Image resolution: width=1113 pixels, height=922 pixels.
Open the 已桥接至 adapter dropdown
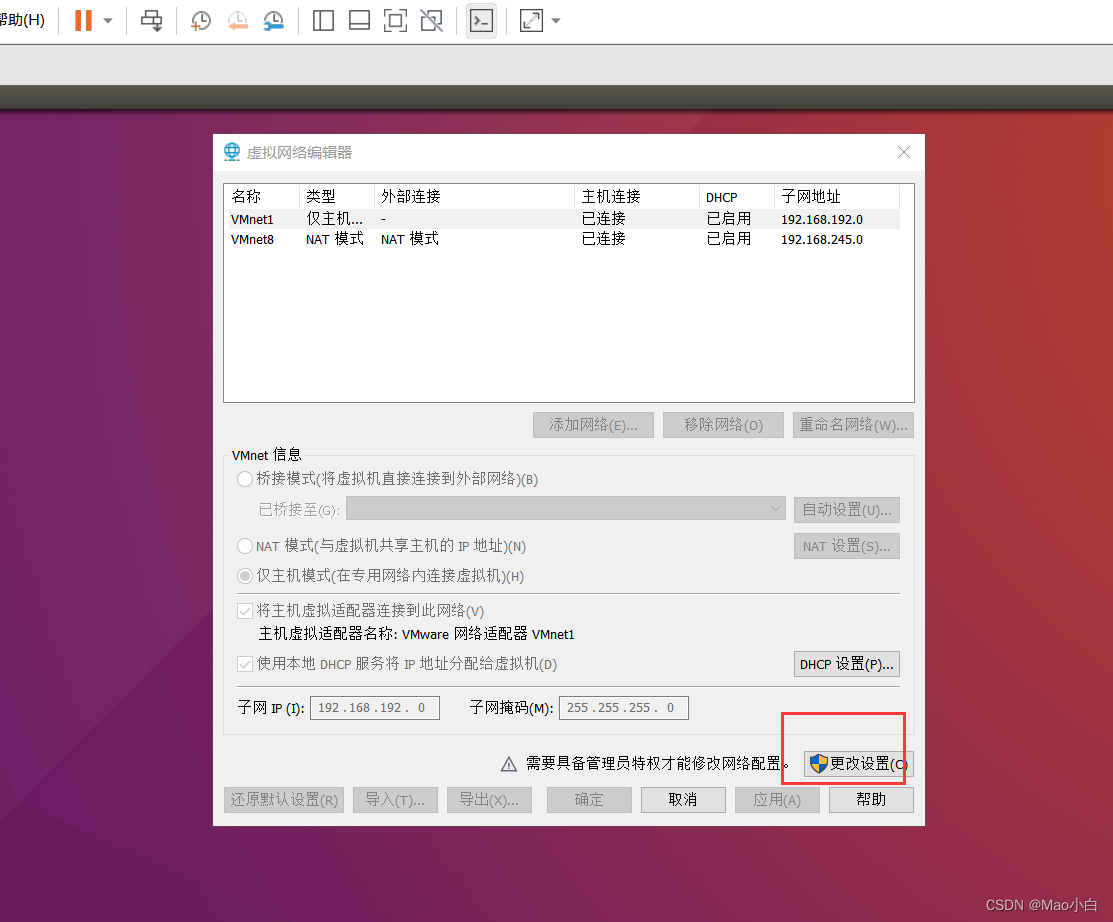click(566, 509)
